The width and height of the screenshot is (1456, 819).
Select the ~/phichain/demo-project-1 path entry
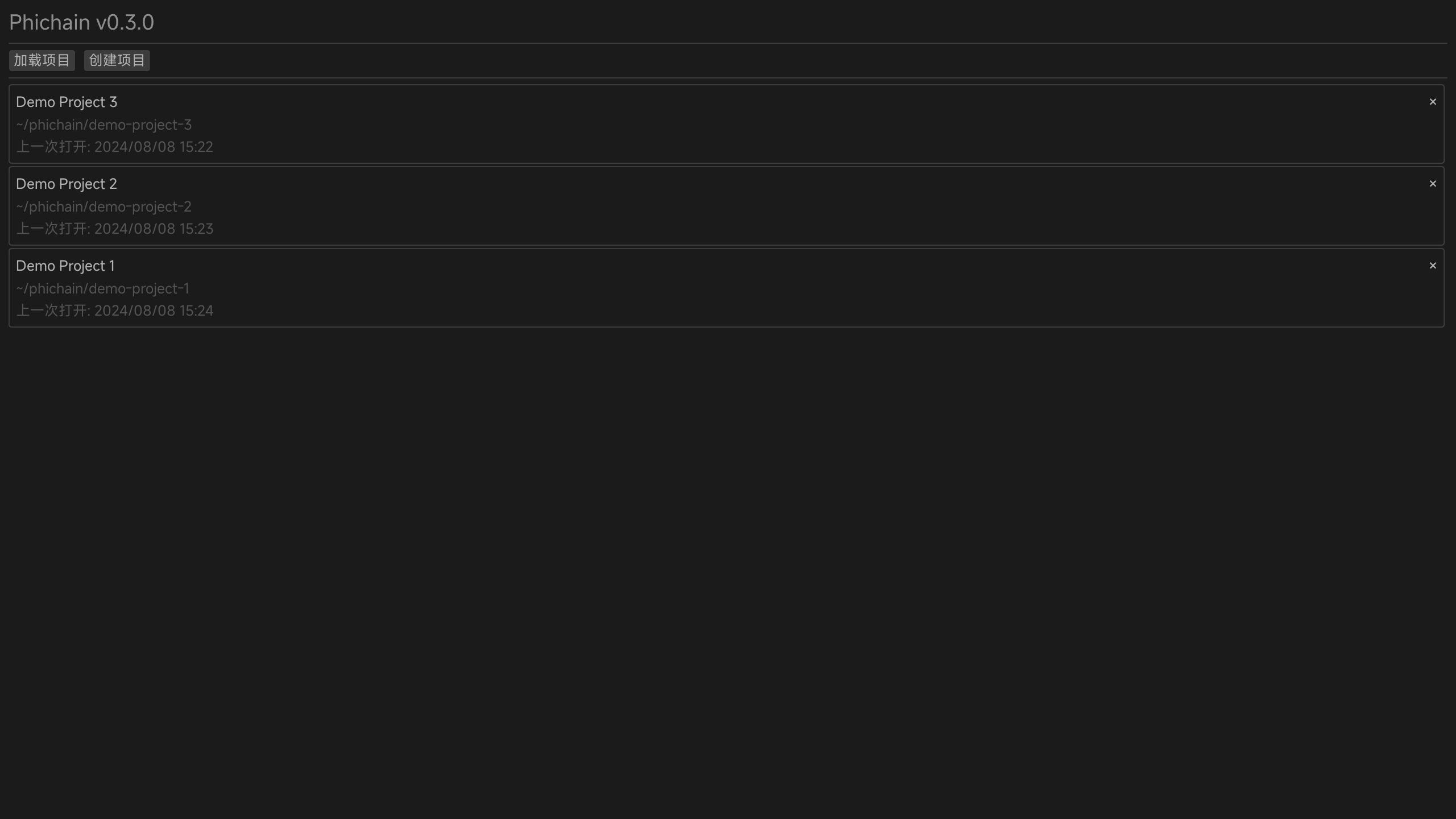(103, 288)
